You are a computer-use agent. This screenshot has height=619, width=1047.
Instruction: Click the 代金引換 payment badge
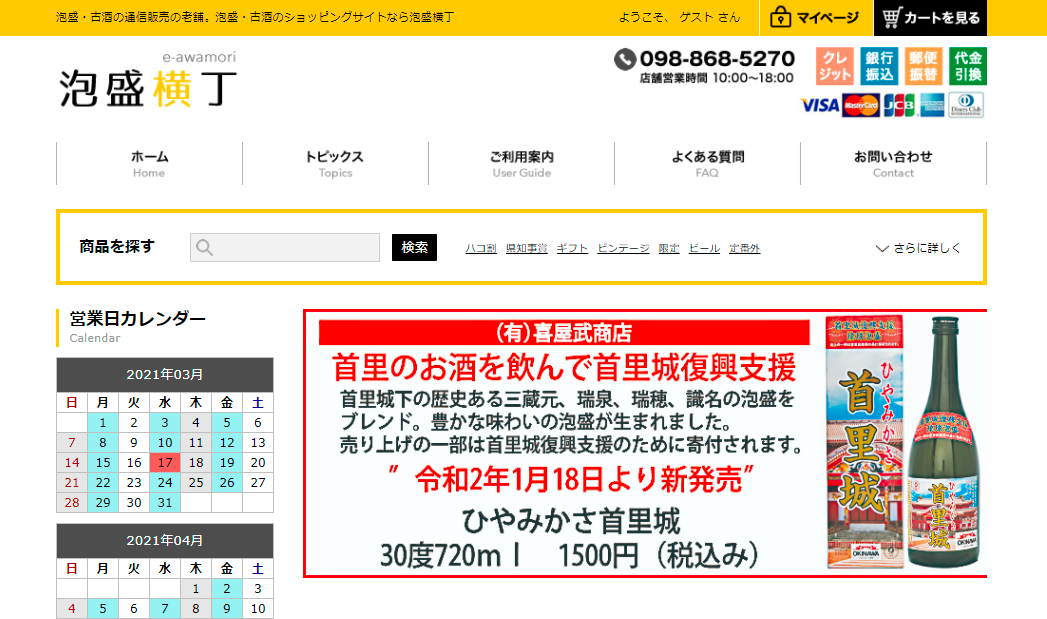click(968, 66)
